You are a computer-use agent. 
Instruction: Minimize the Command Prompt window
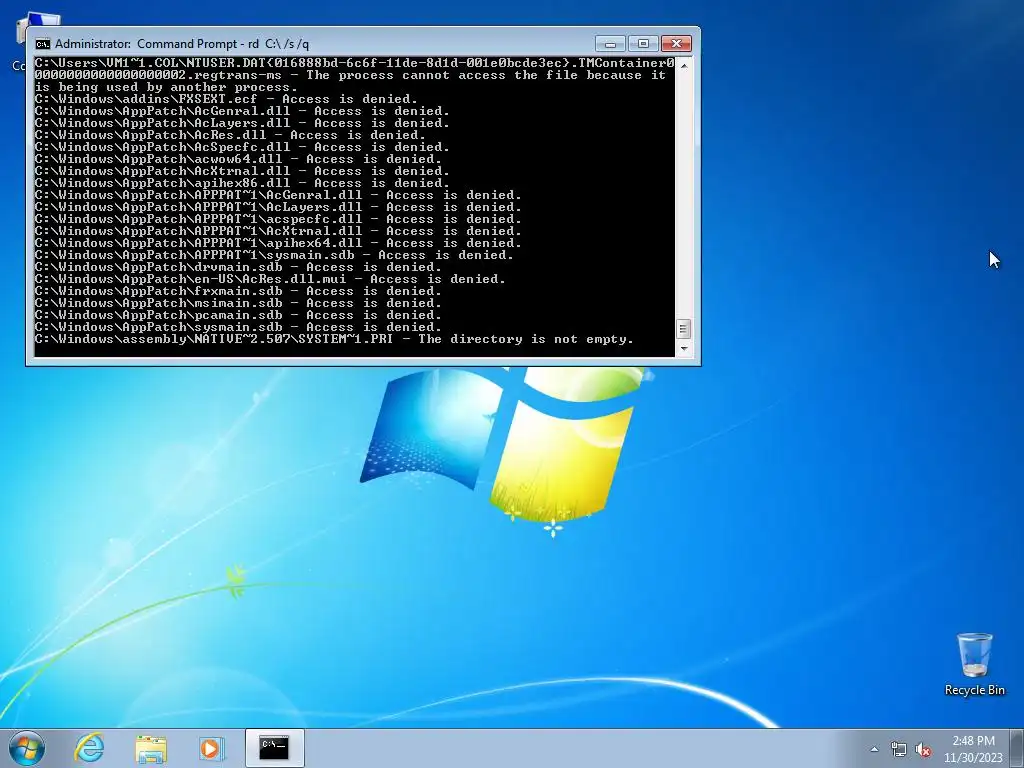(x=611, y=44)
